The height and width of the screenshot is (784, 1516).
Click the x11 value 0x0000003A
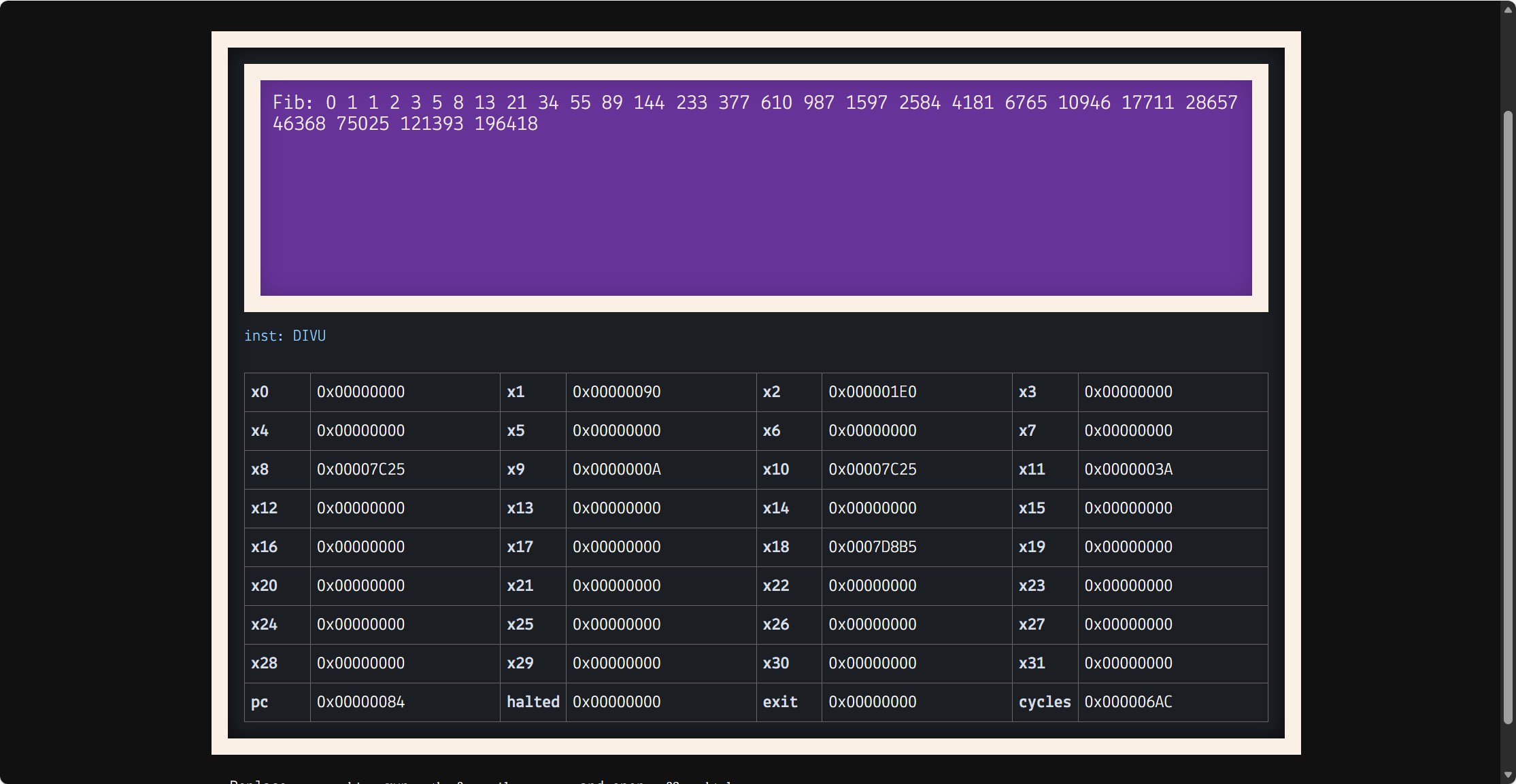(x=1128, y=470)
